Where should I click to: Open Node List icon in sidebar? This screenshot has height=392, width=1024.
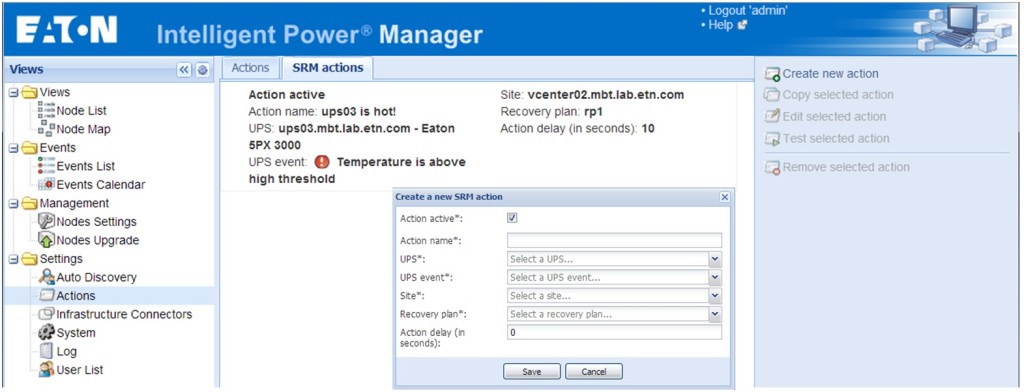coord(47,111)
